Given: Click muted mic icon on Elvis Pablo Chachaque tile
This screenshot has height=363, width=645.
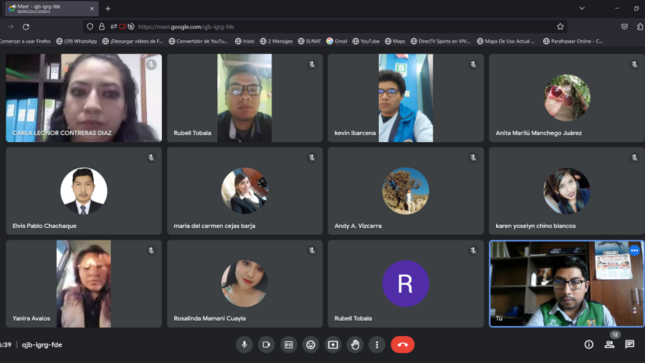Looking at the screenshot, I should pos(151,157).
